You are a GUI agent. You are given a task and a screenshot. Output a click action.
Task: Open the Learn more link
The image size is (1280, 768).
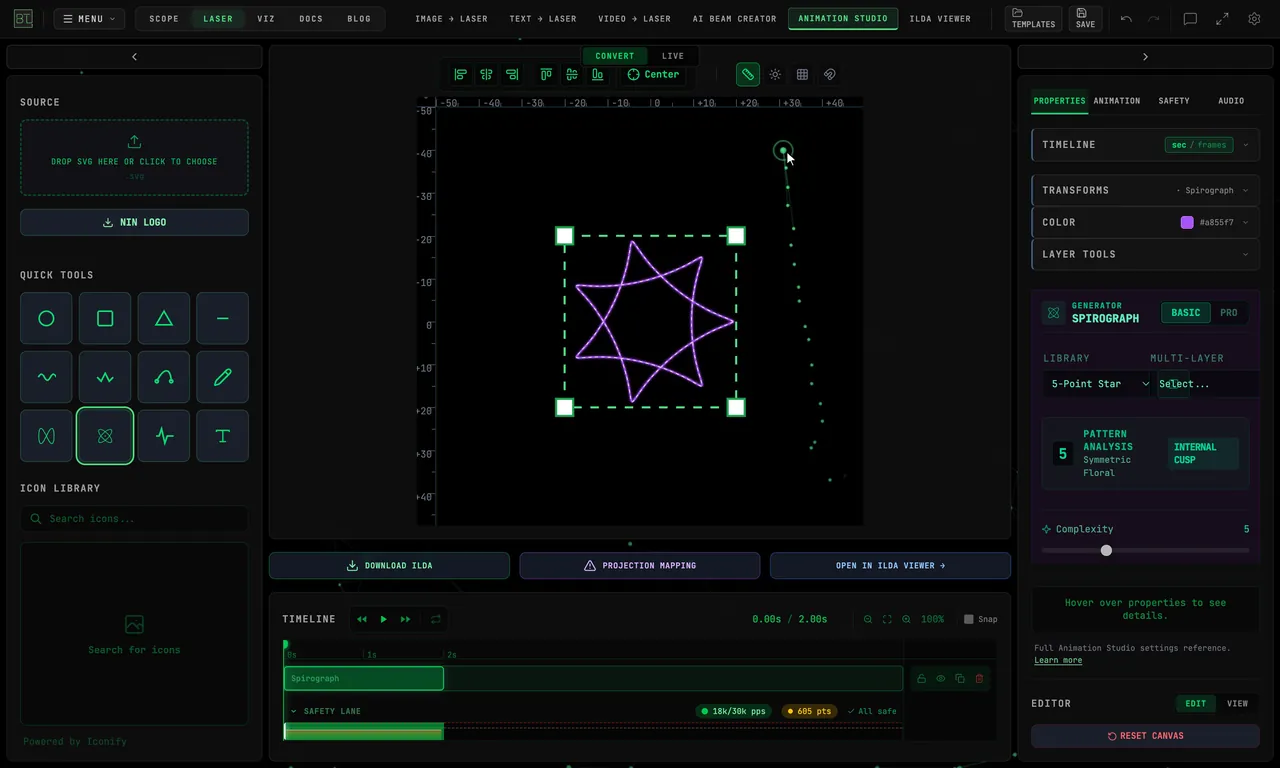(x=1058, y=660)
